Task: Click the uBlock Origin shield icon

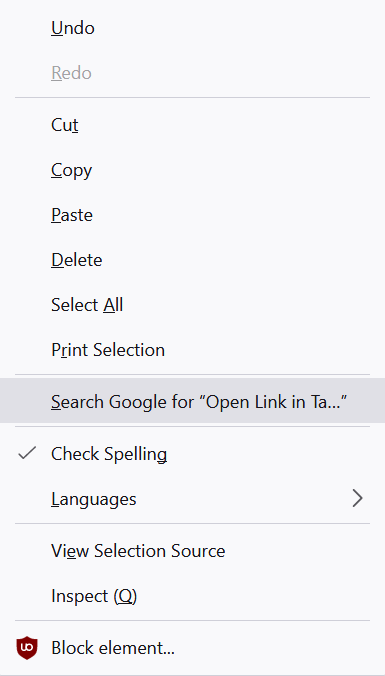Action: point(27,648)
